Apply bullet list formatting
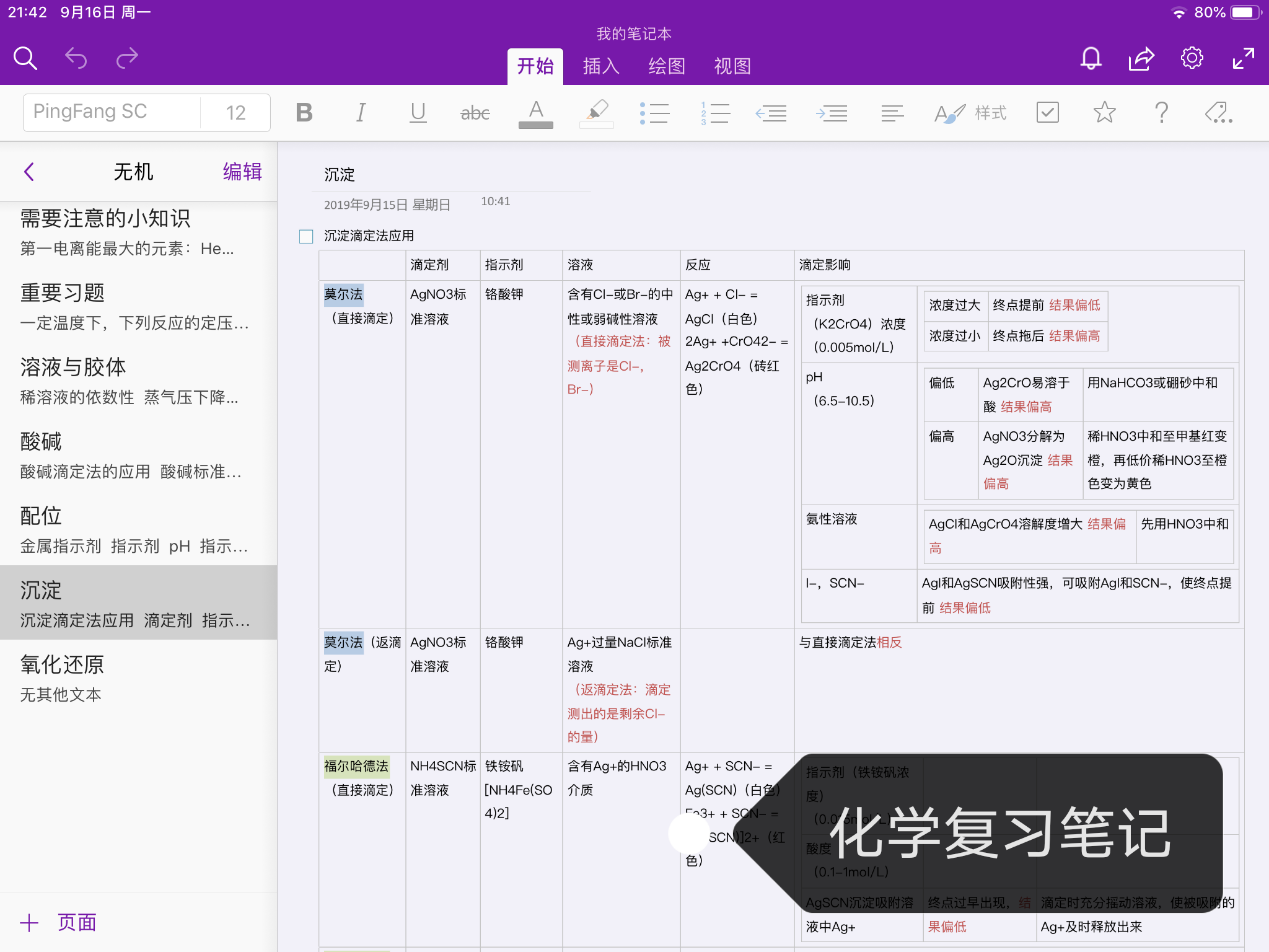 (x=654, y=113)
